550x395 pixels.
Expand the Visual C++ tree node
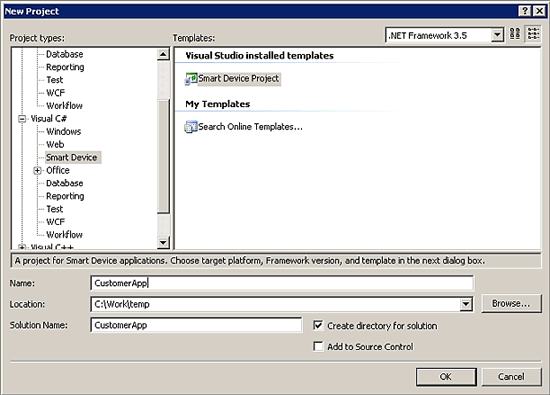click(x=22, y=247)
